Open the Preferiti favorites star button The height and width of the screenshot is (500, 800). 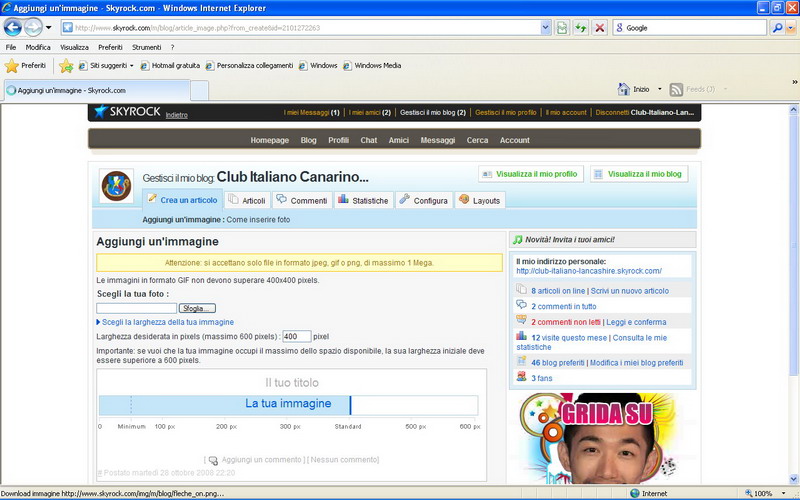(x=26, y=65)
